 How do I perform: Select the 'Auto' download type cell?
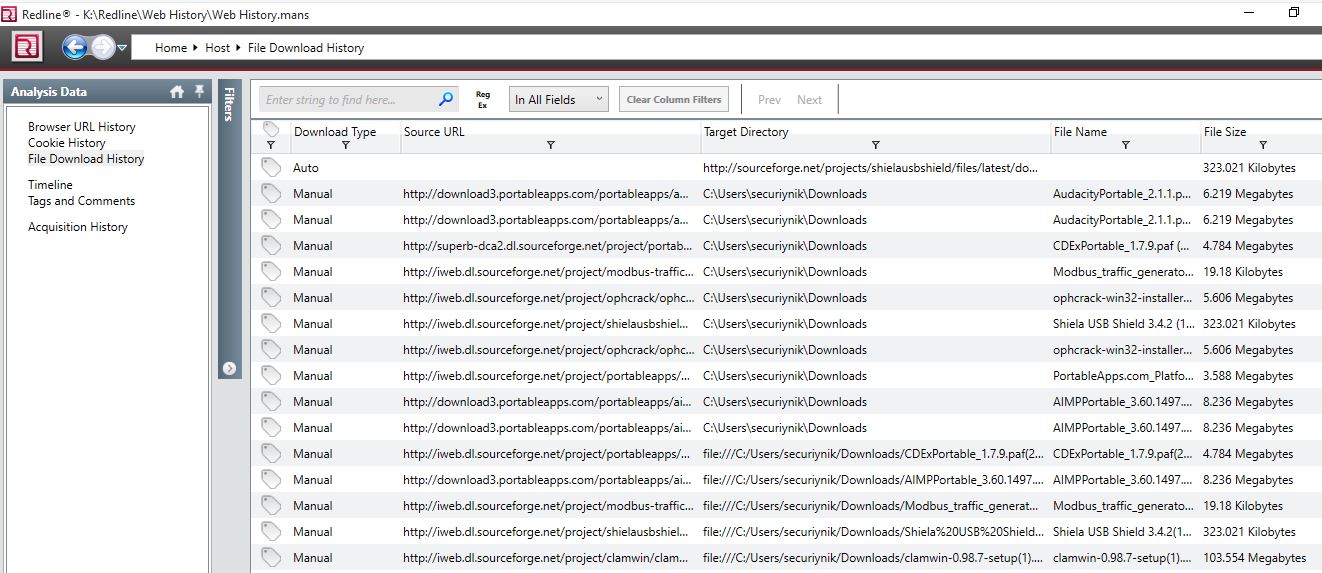pyautogui.click(x=306, y=168)
